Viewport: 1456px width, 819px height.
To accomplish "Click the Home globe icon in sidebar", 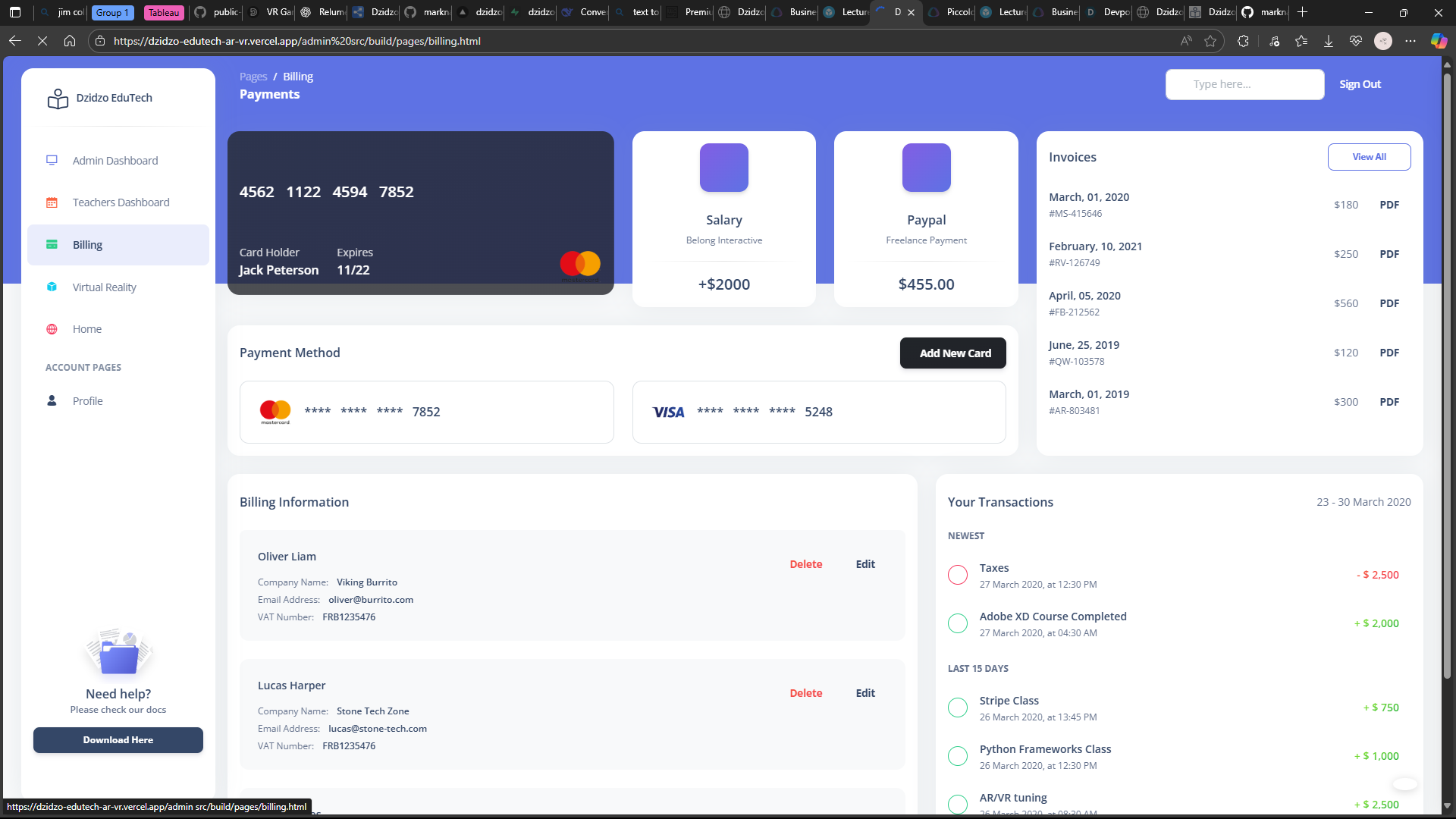I will click(52, 329).
